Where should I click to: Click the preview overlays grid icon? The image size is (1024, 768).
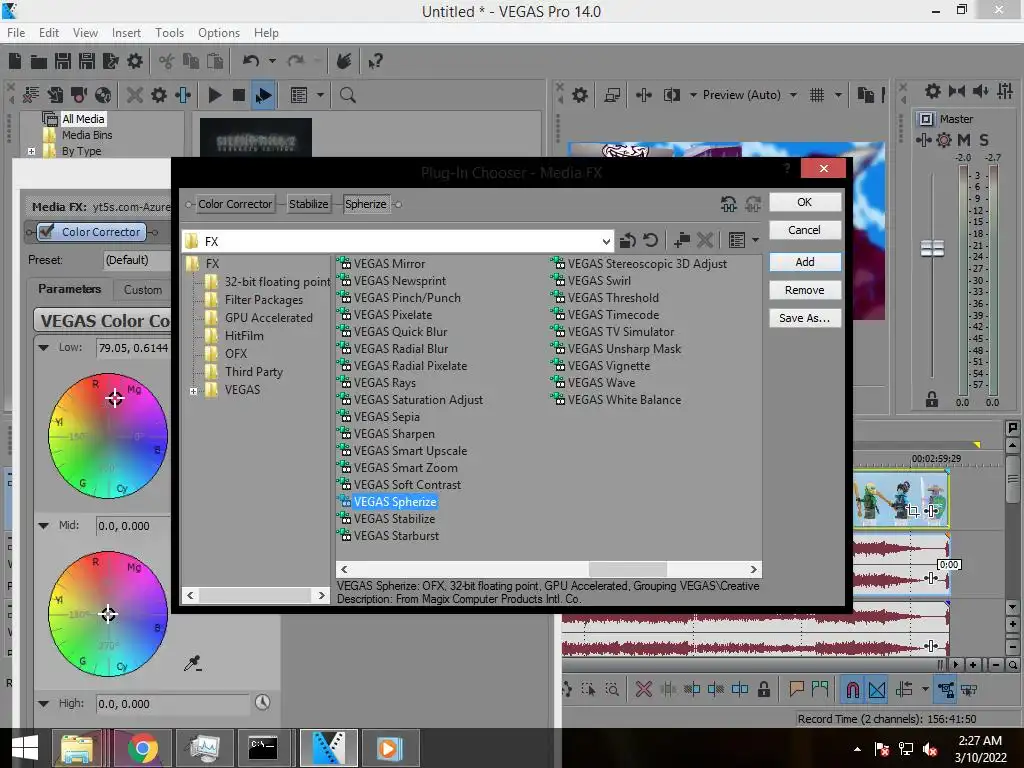tap(817, 95)
